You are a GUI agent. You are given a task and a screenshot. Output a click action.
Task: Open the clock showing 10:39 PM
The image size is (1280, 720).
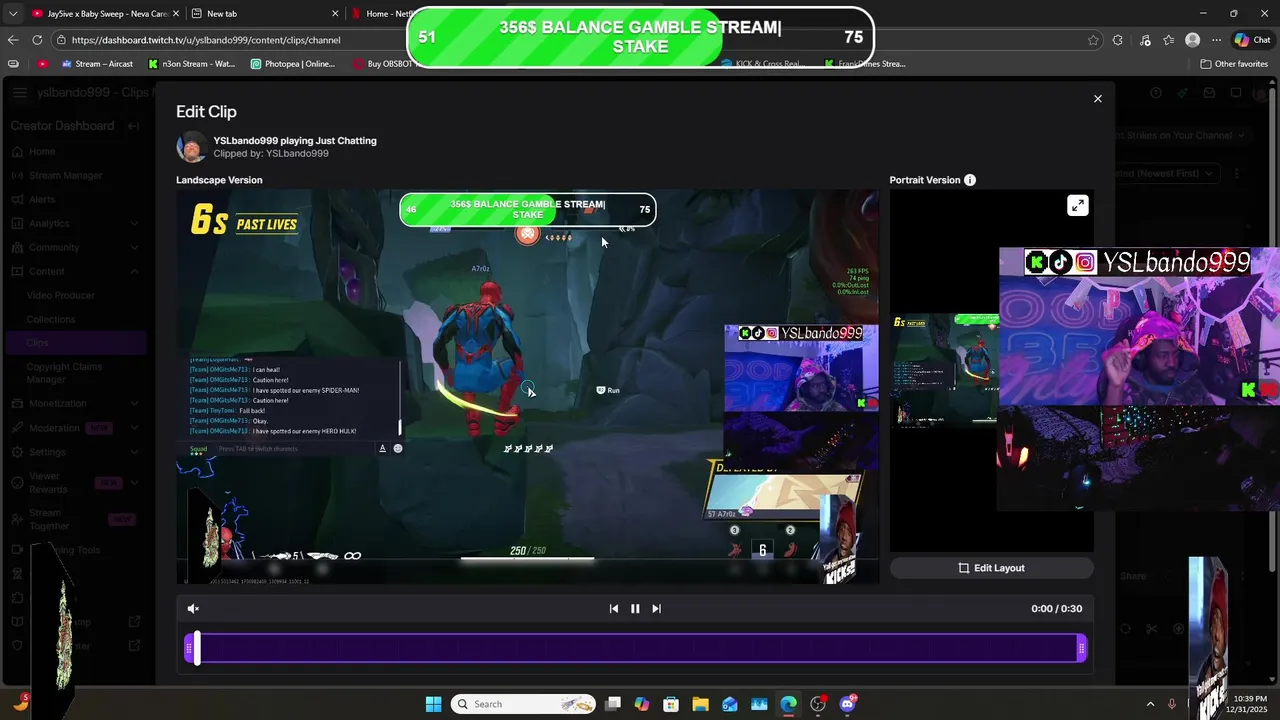pyautogui.click(x=1248, y=704)
